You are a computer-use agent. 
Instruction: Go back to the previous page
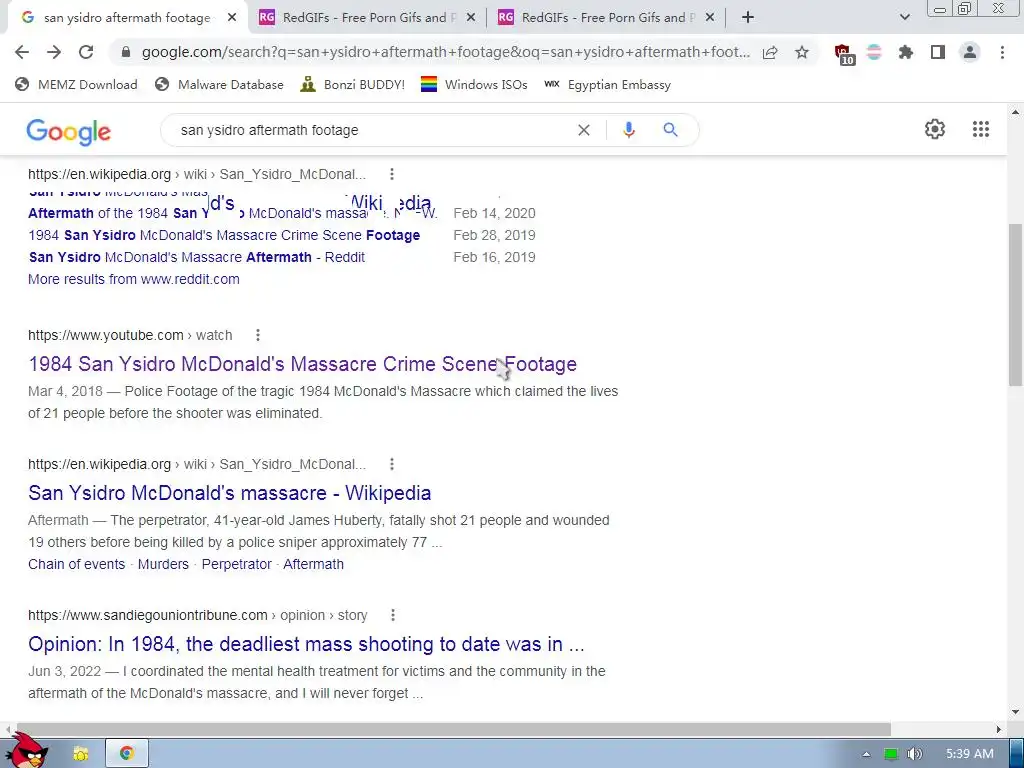[x=22, y=52]
